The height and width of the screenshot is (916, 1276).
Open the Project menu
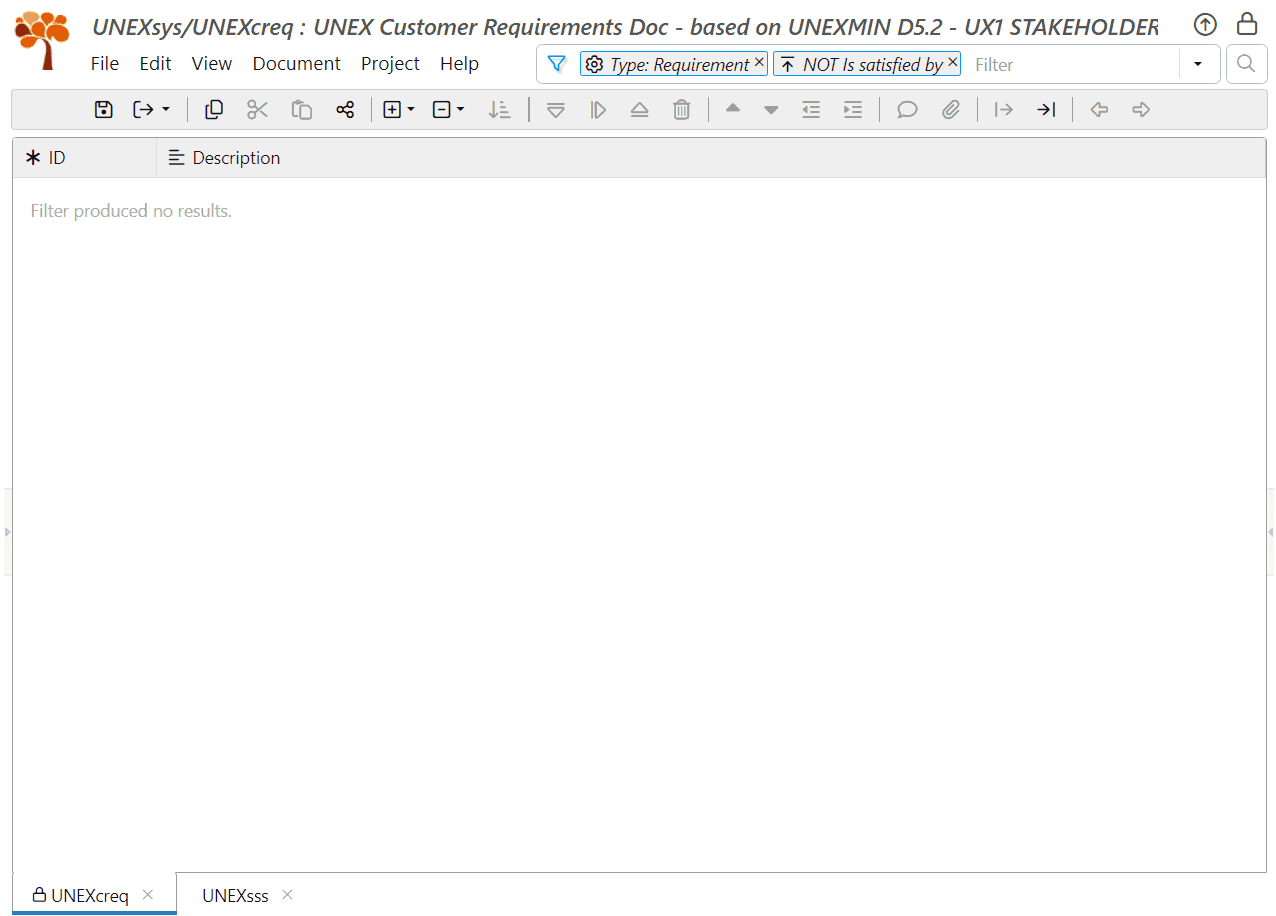(x=390, y=63)
